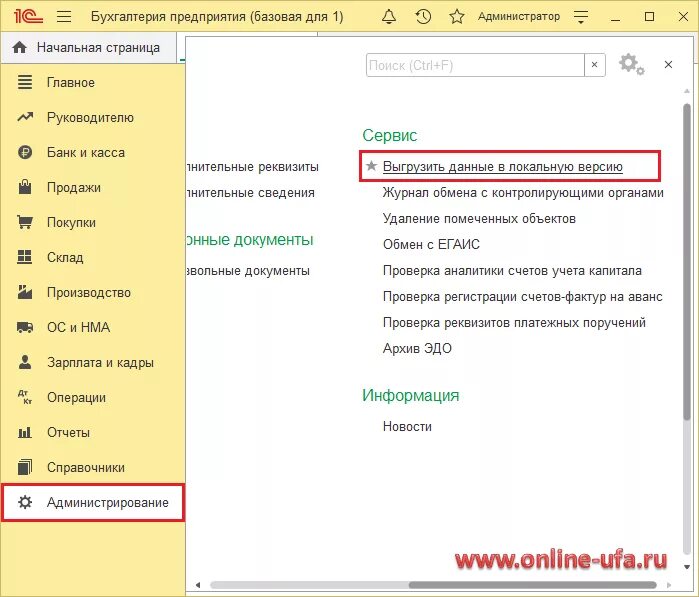Click the Склад warehouse grid icon

(x=25, y=257)
